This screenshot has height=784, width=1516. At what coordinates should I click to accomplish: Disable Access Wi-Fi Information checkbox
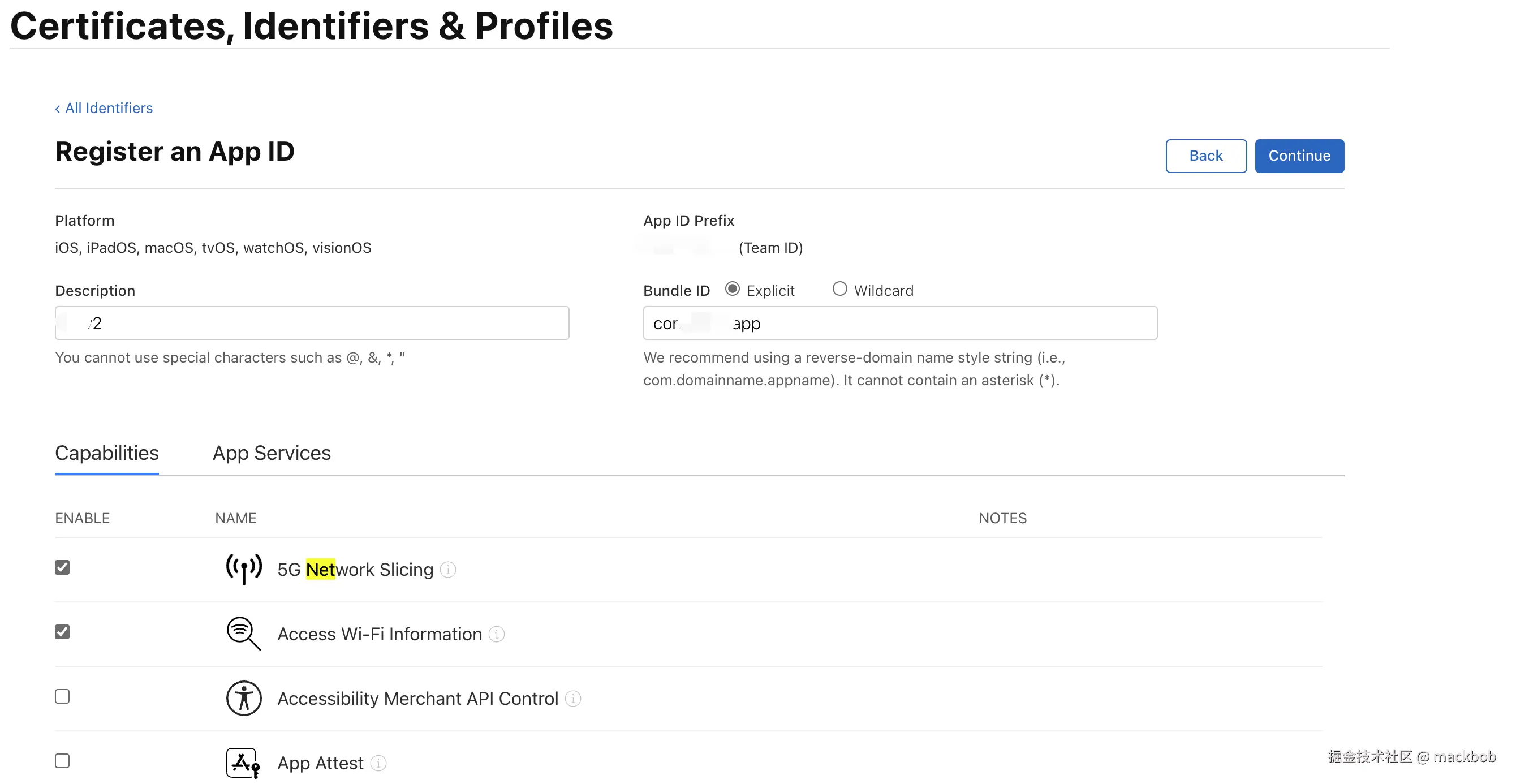tap(62, 631)
